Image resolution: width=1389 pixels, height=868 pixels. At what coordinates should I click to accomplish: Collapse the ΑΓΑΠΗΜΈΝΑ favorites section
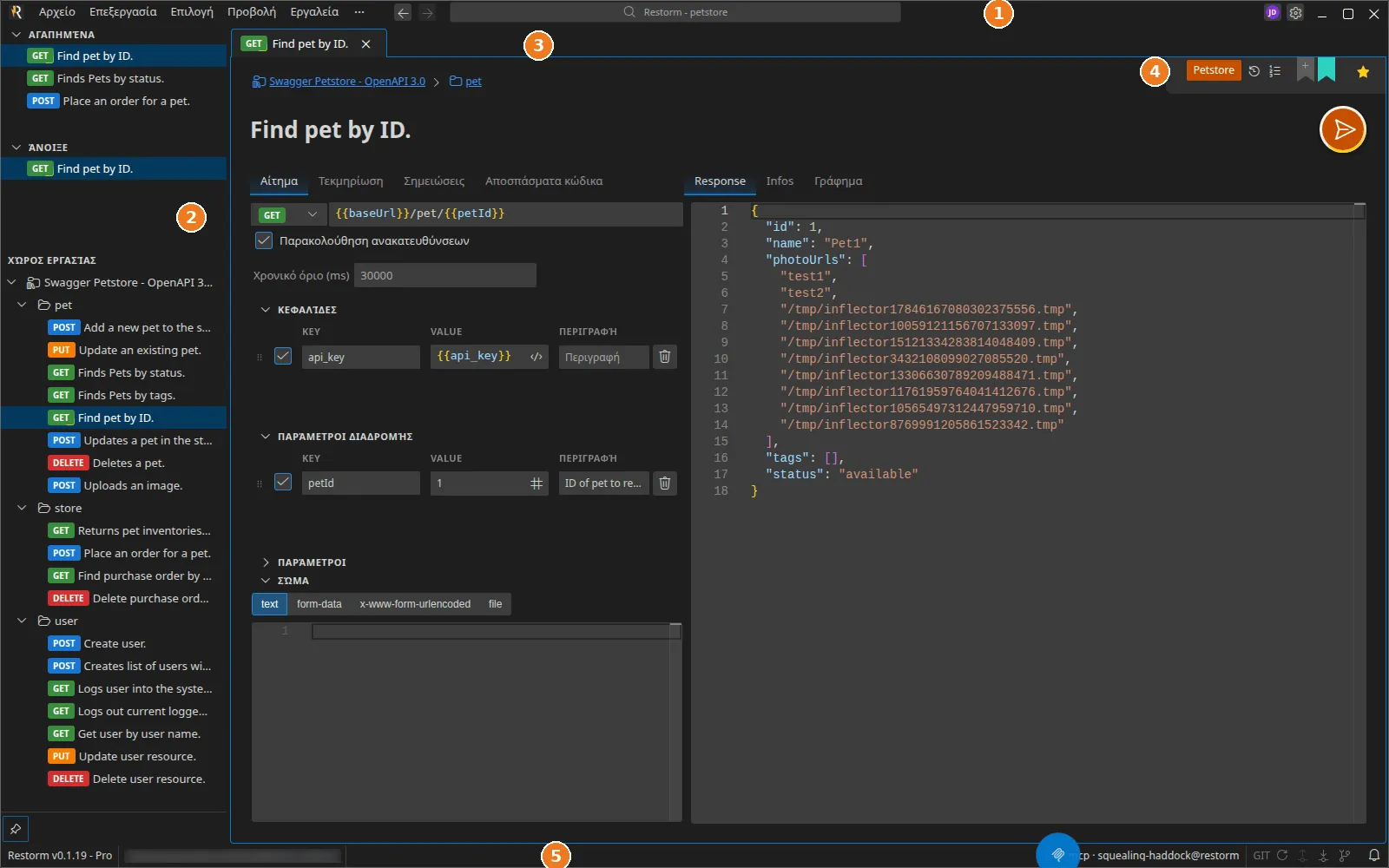pyautogui.click(x=16, y=35)
